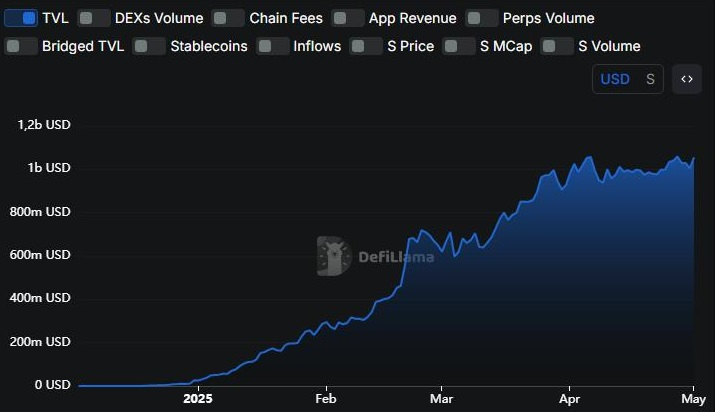Show Bridged TVL on the chart
Screen dimensions: 715x412
tap(21, 46)
